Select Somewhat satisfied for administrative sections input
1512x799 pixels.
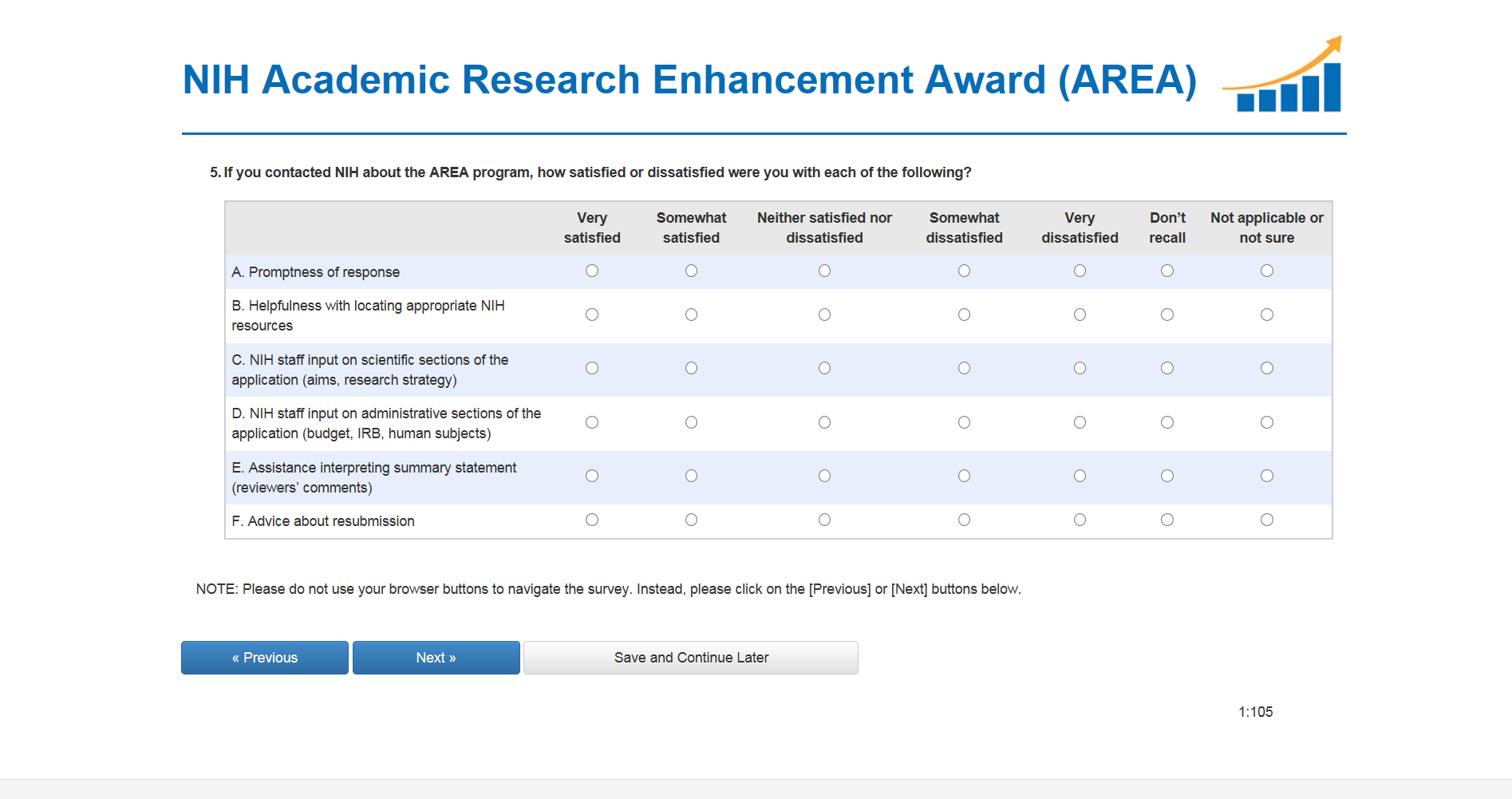(x=691, y=423)
